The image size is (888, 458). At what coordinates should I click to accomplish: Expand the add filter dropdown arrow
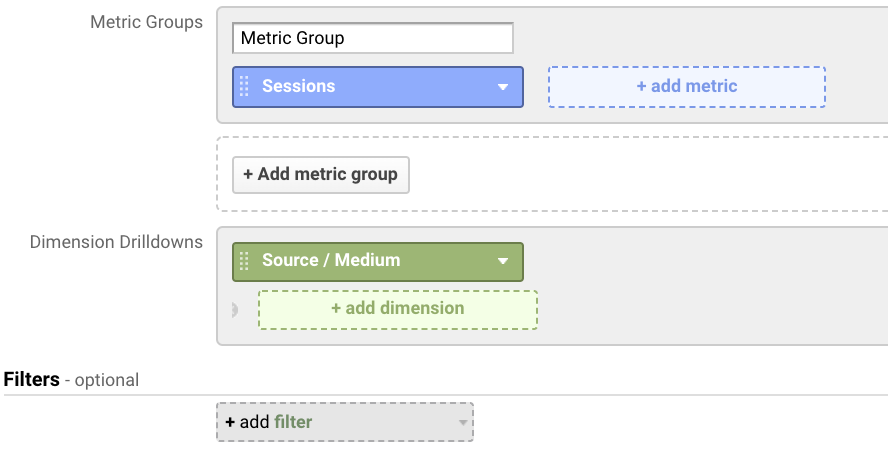[x=462, y=423]
